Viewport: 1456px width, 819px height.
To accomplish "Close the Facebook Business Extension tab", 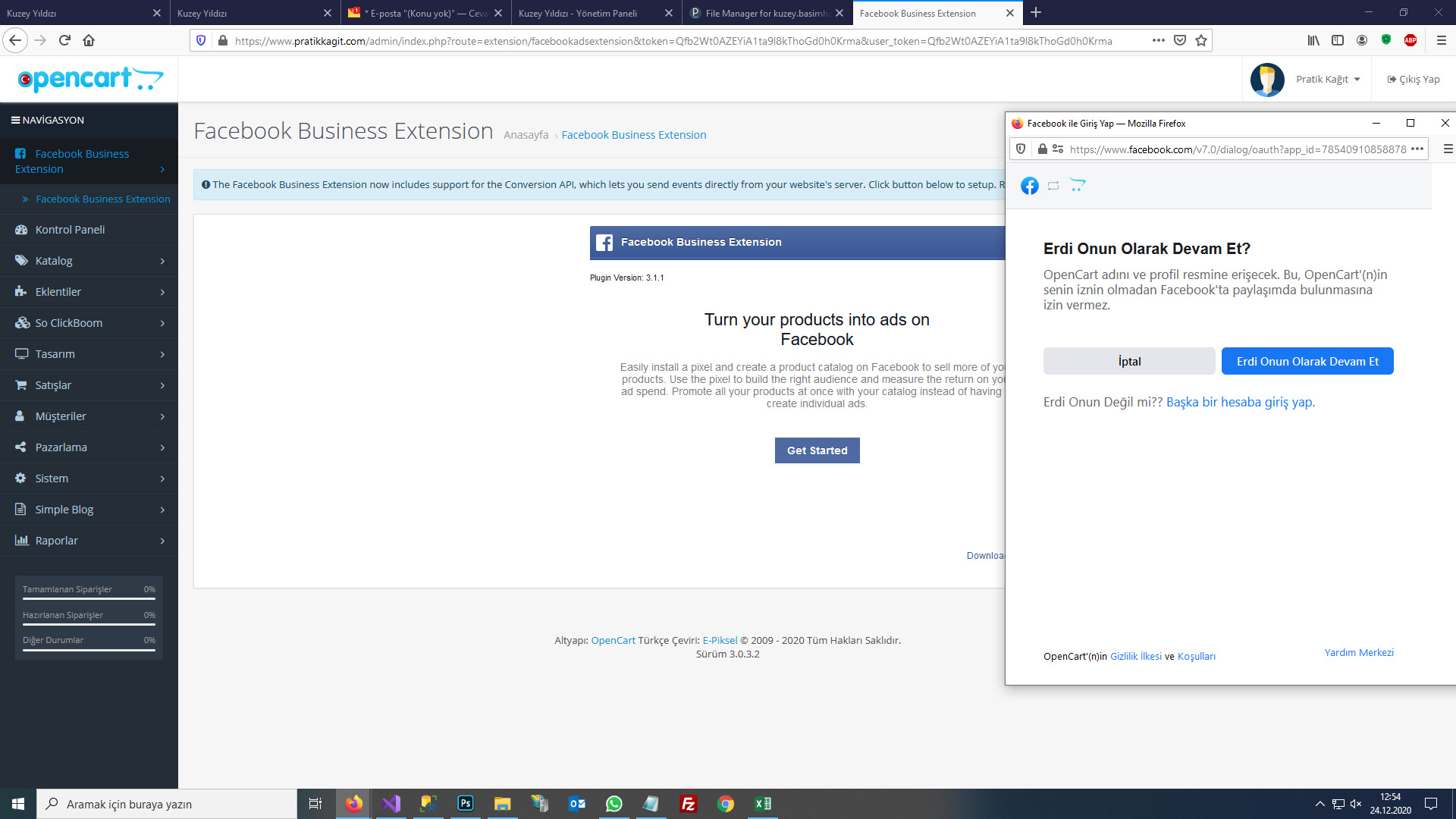I will click(x=1010, y=13).
